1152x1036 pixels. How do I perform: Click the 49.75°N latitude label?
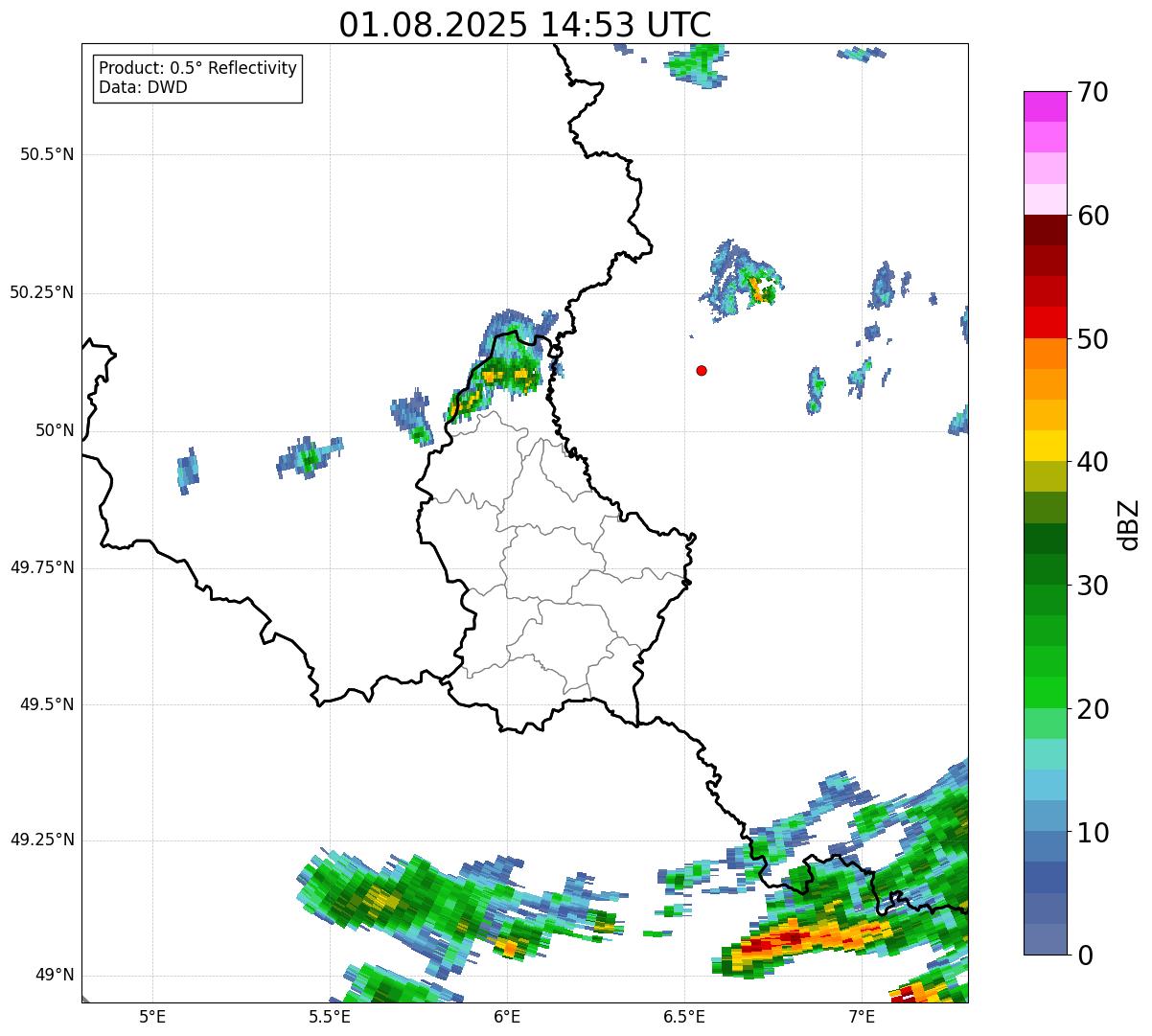click(x=41, y=567)
